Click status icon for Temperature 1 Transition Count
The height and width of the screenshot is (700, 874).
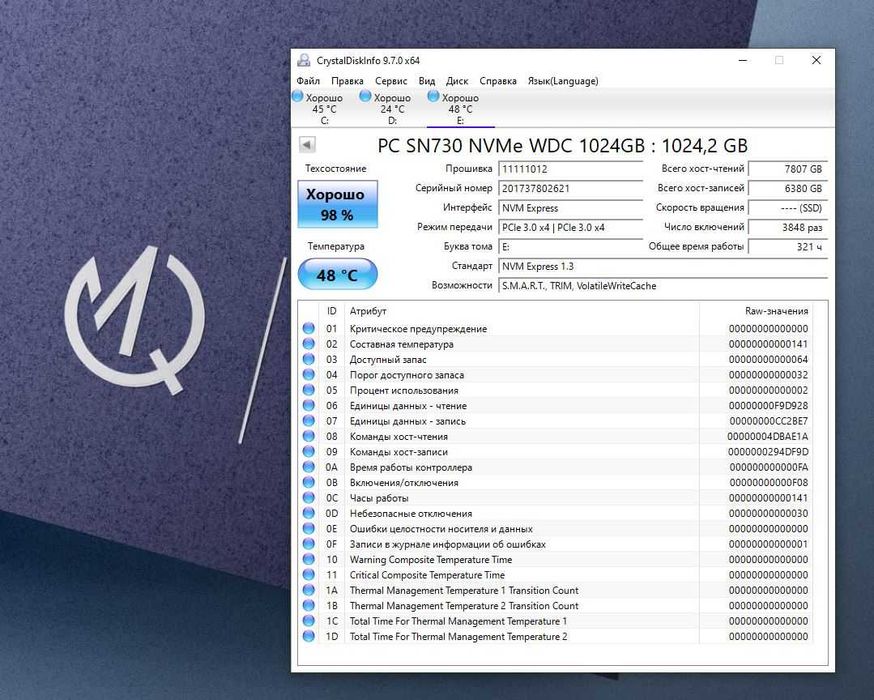coord(308,590)
